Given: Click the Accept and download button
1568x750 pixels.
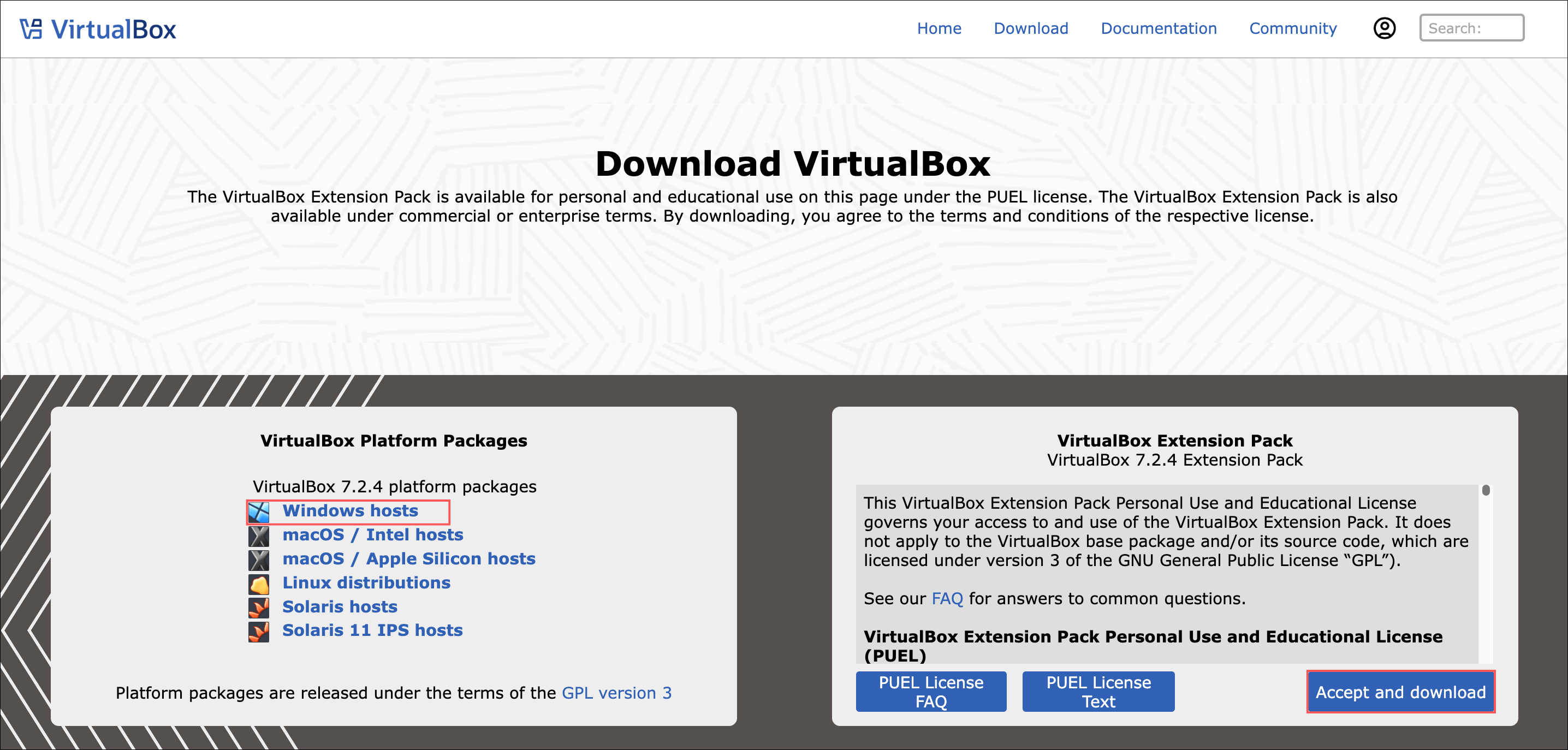Looking at the screenshot, I should click(1400, 692).
